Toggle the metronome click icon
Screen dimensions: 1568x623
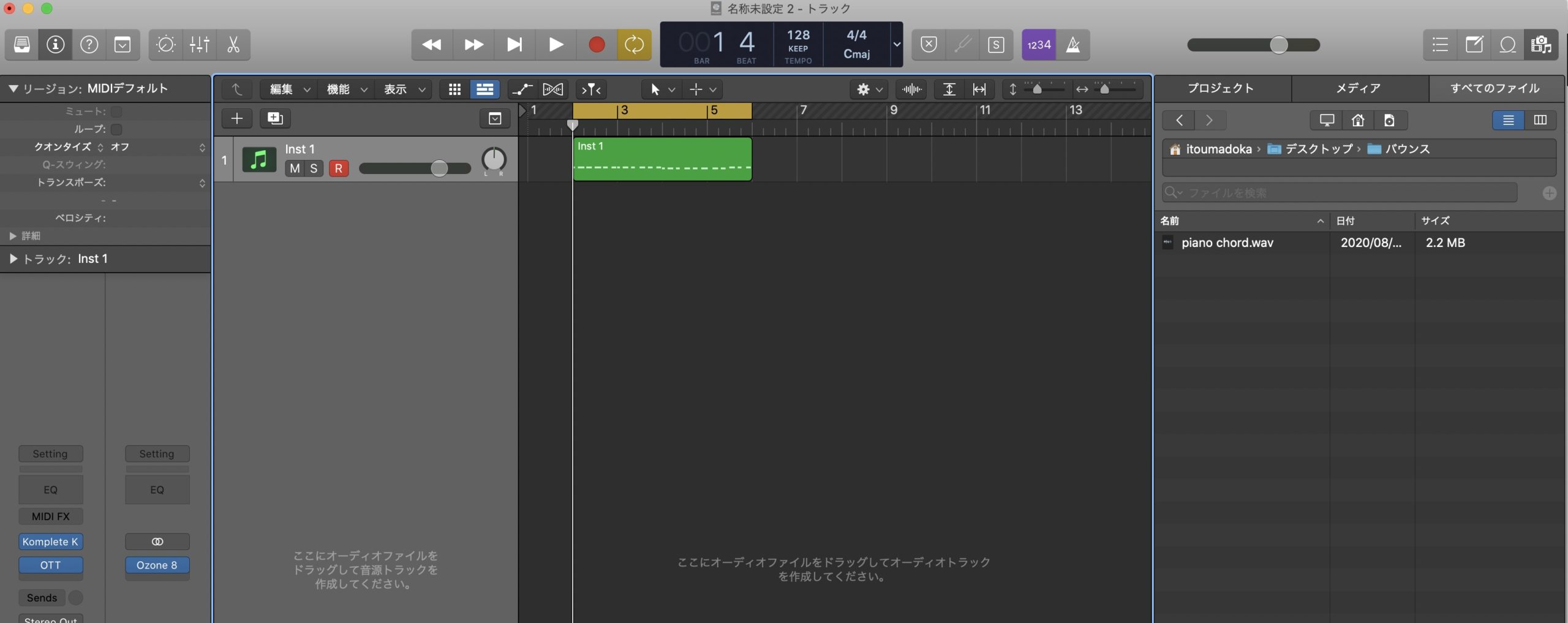click(x=1073, y=45)
